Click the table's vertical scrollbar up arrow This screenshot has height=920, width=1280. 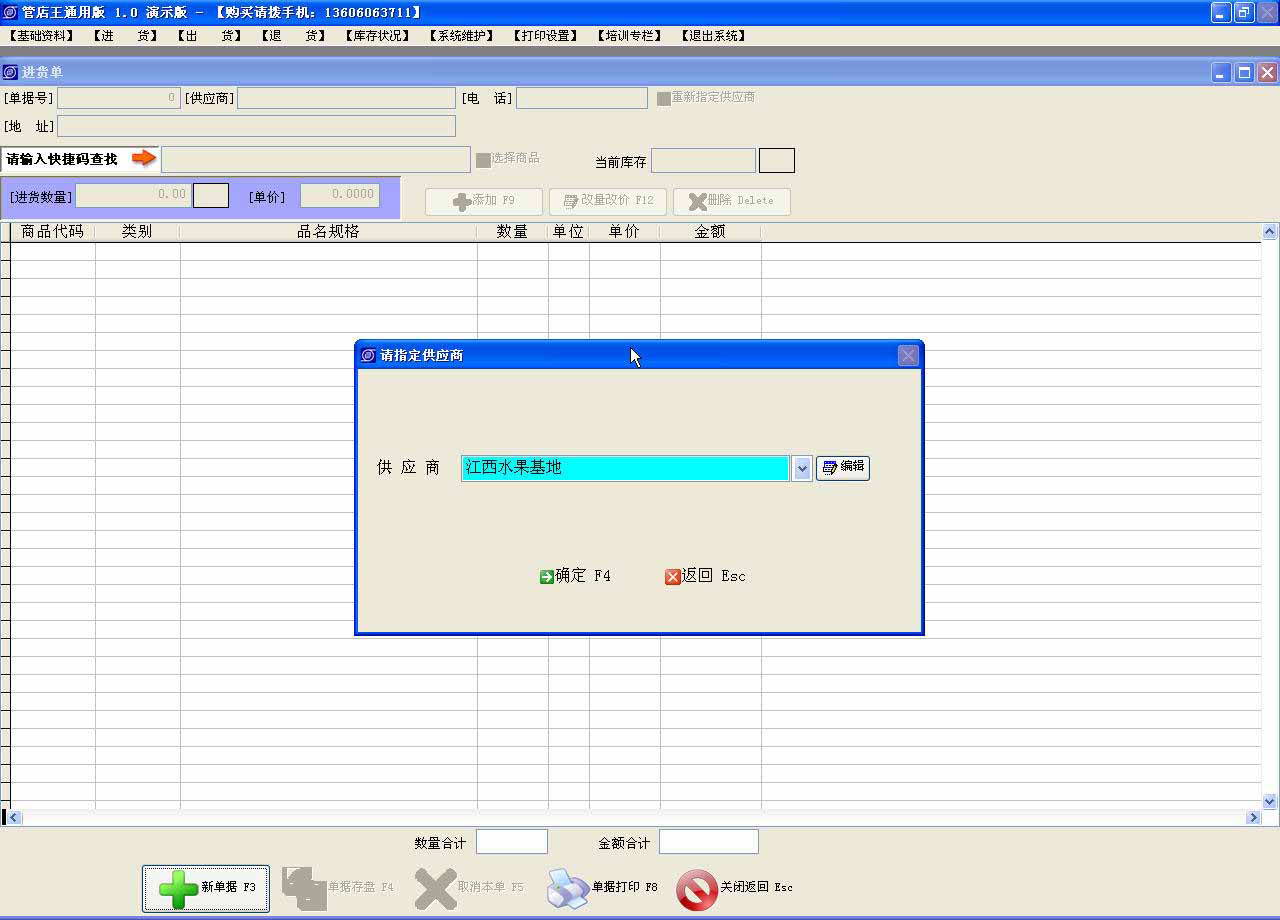point(1270,232)
